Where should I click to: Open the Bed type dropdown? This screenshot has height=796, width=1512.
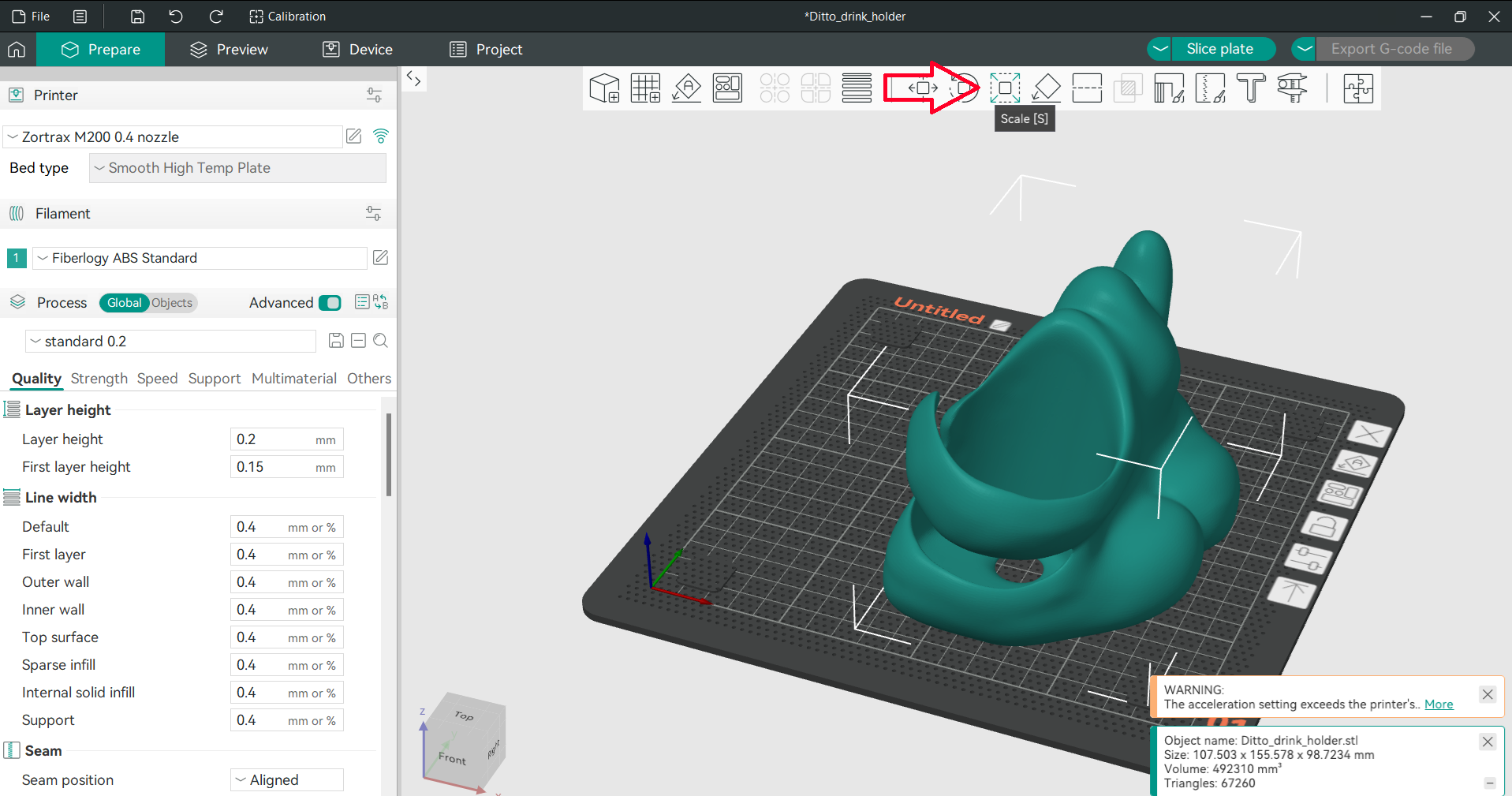point(237,168)
